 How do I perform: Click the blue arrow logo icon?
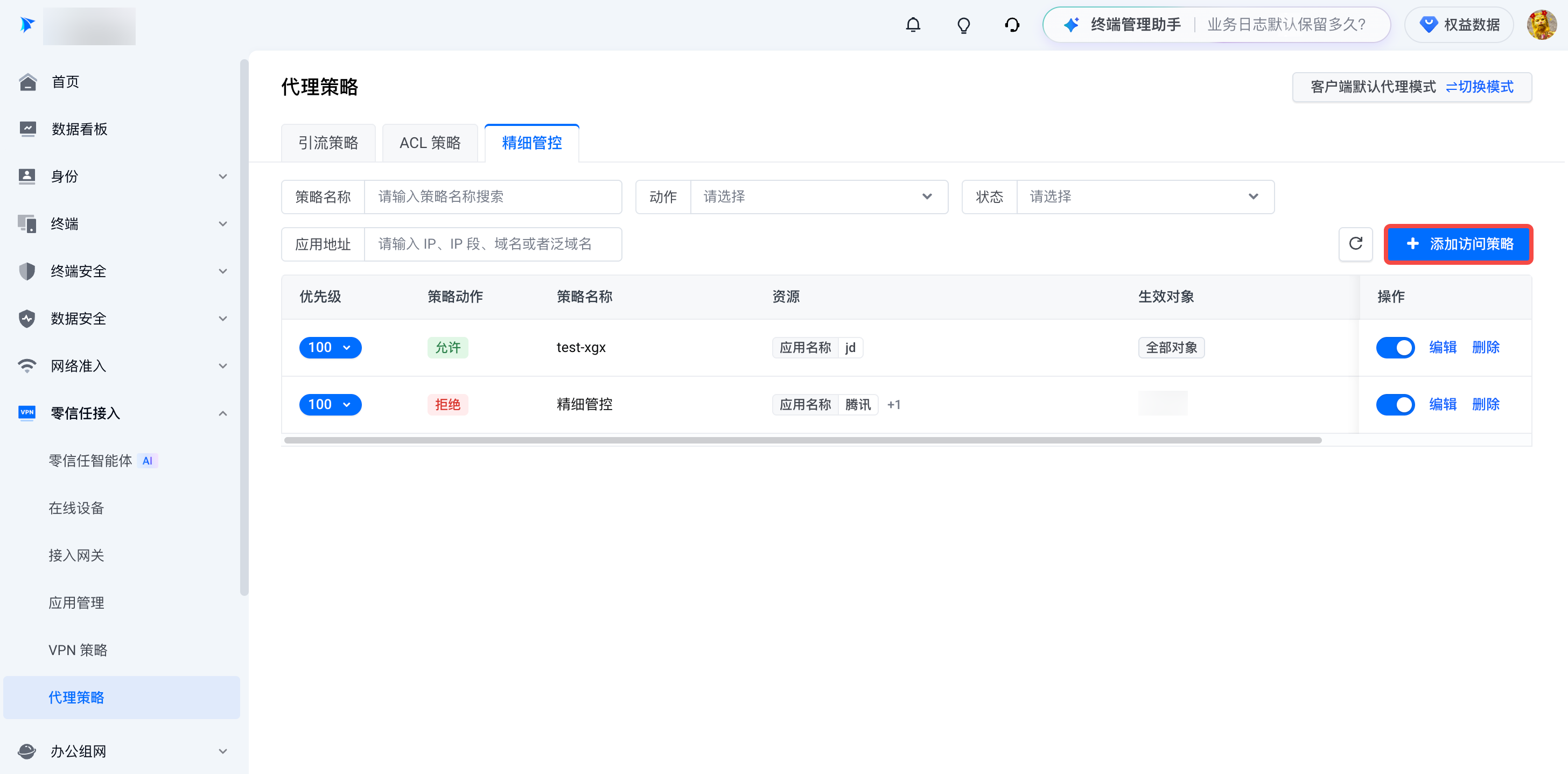tap(27, 25)
